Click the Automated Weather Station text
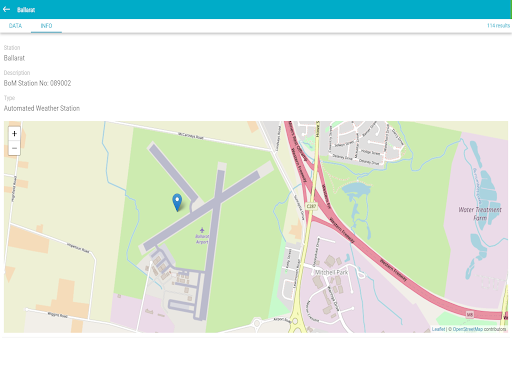 coord(42,108)
